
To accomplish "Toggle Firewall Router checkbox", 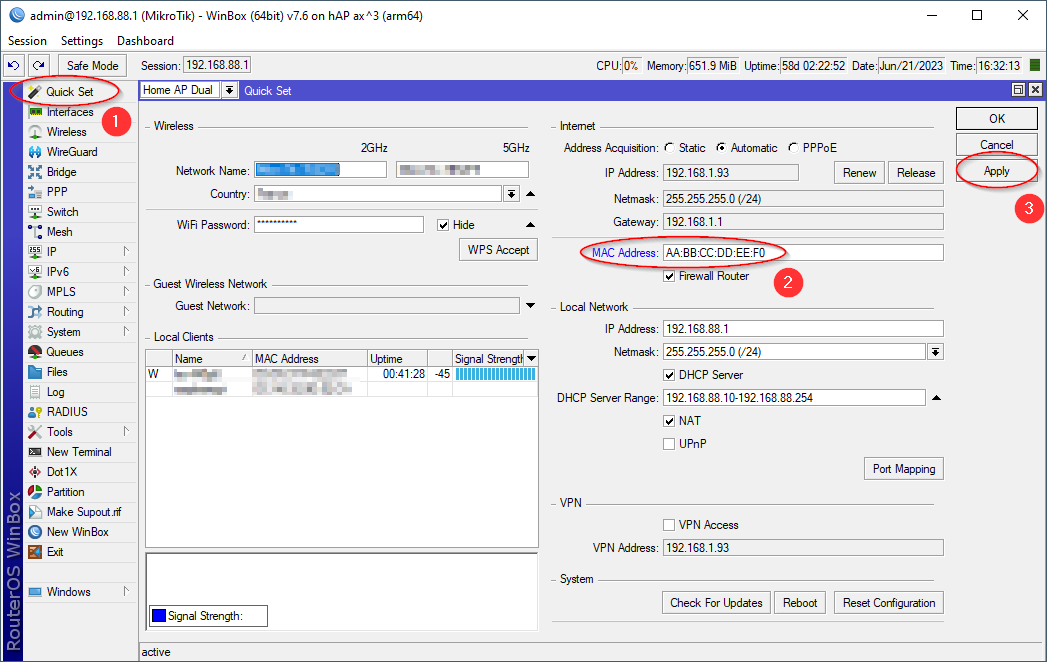I will pos(669,276).
